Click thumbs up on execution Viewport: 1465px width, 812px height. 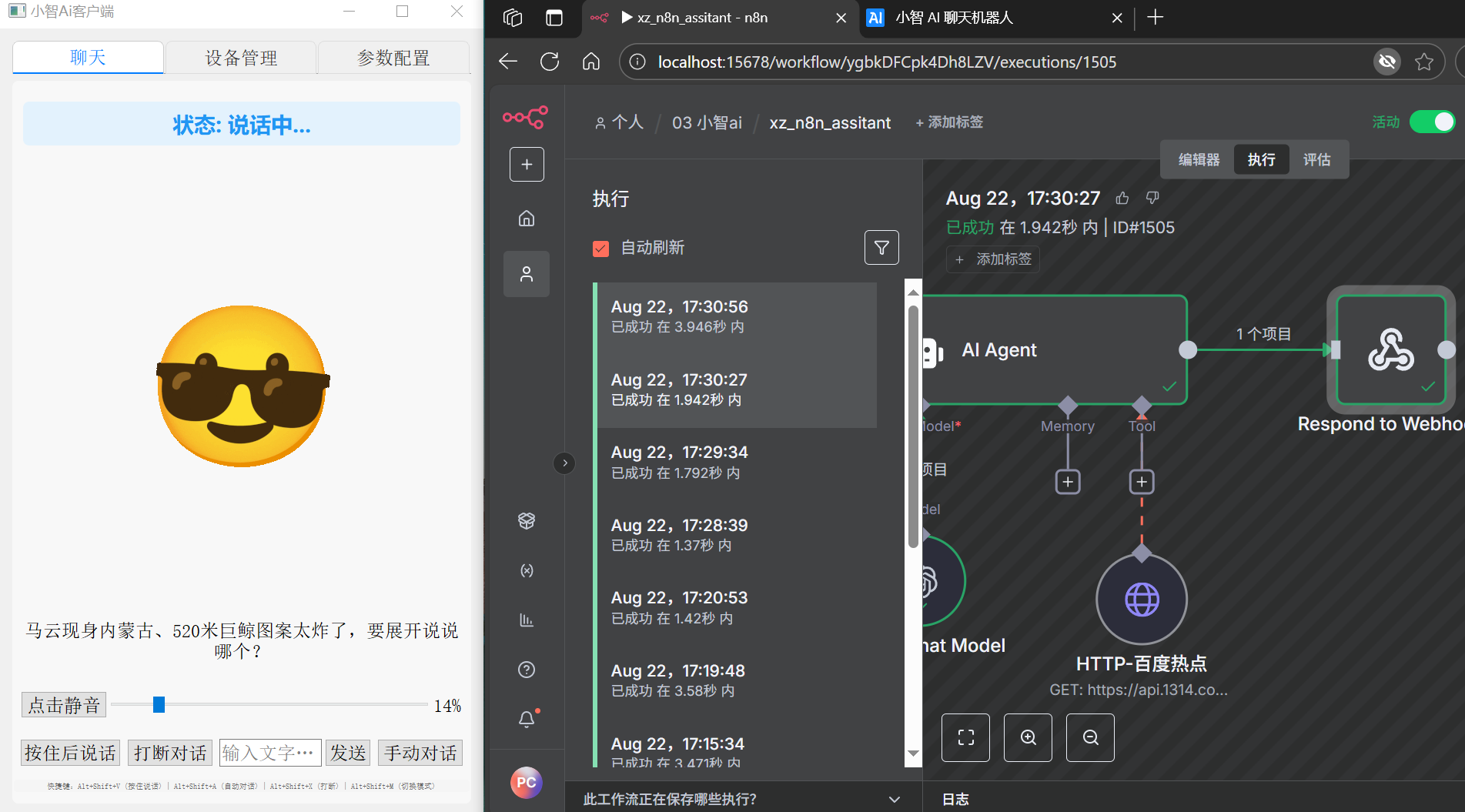click(1122, 198)
